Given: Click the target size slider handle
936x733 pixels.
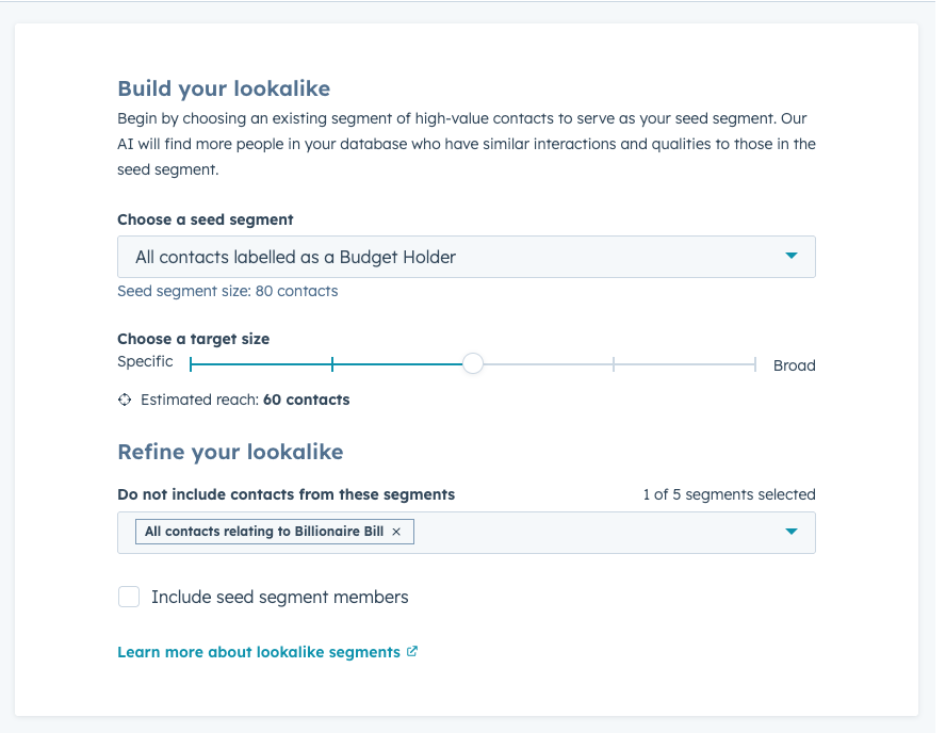Looking at the screenshot, I should (473, 365).
